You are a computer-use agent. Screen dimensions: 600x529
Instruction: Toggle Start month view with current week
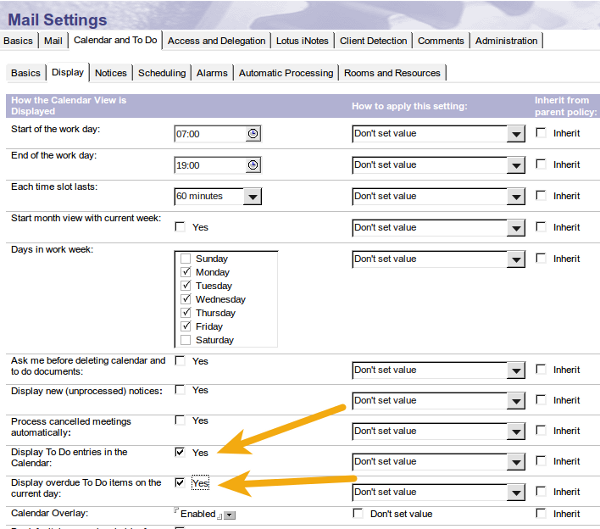click(x=180, y=227)
